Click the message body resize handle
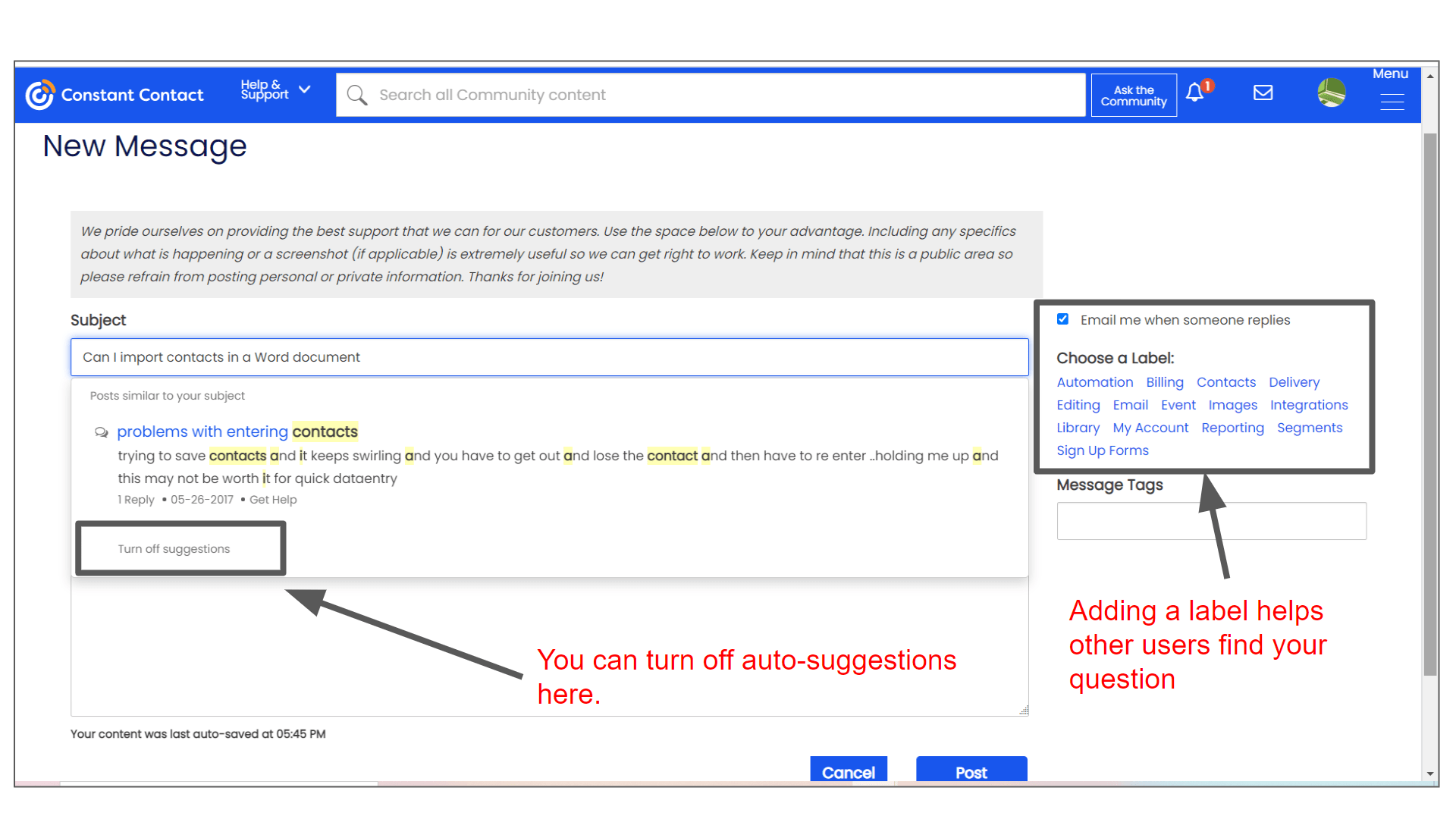 click(1023, 710)
